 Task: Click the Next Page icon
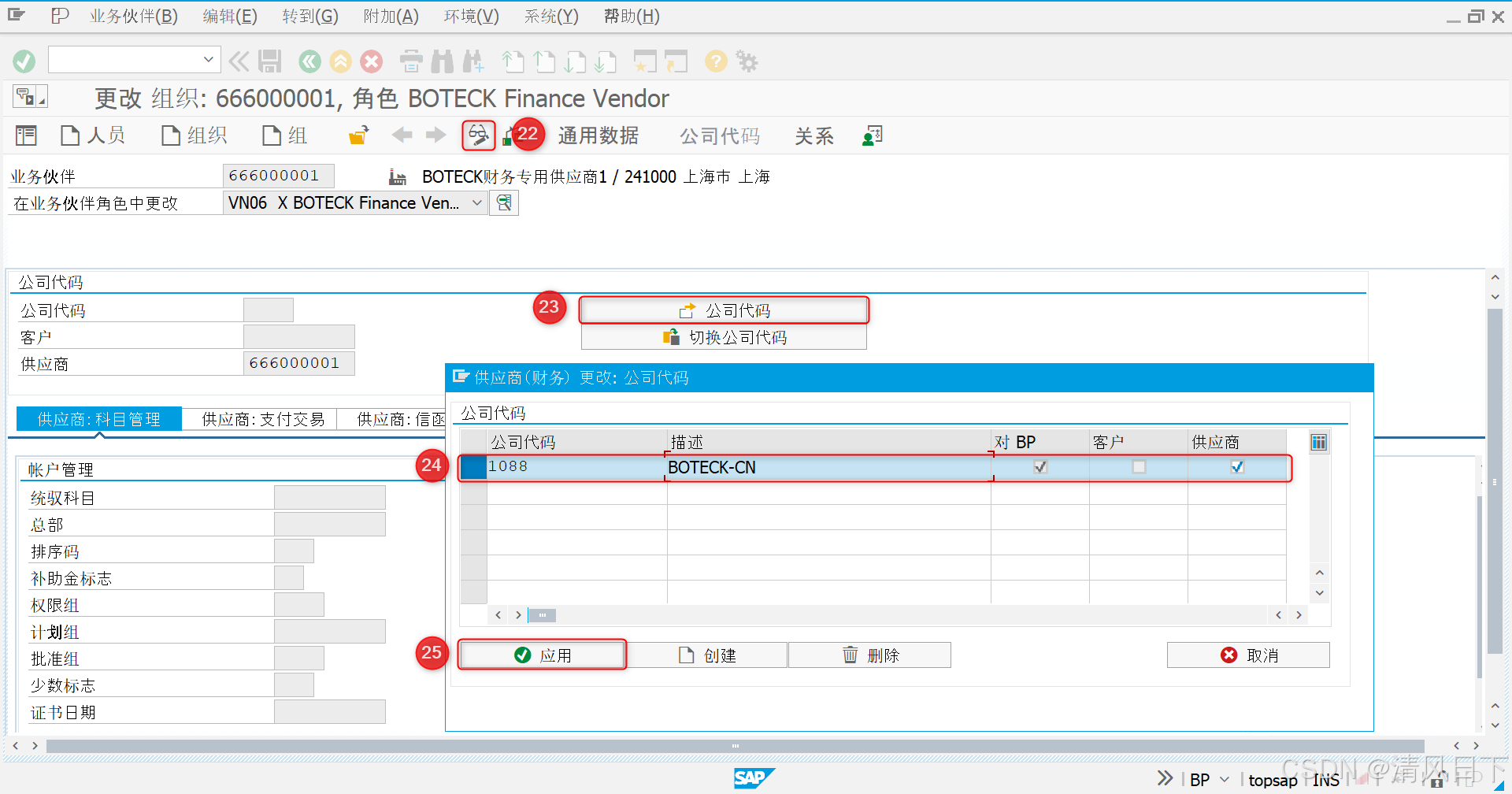click(x=575, y=61)
